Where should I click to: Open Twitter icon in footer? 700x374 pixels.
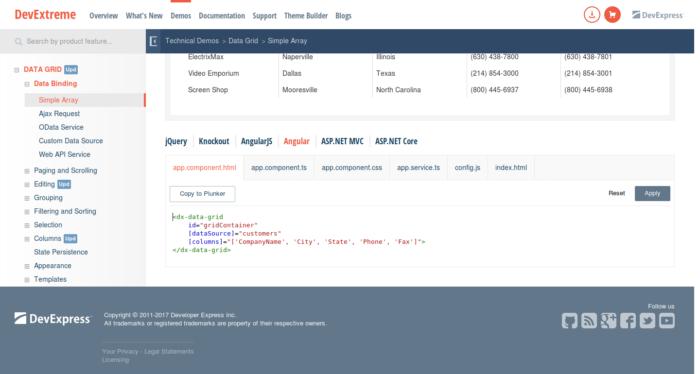pyautogui.click(x=647, y=320)
